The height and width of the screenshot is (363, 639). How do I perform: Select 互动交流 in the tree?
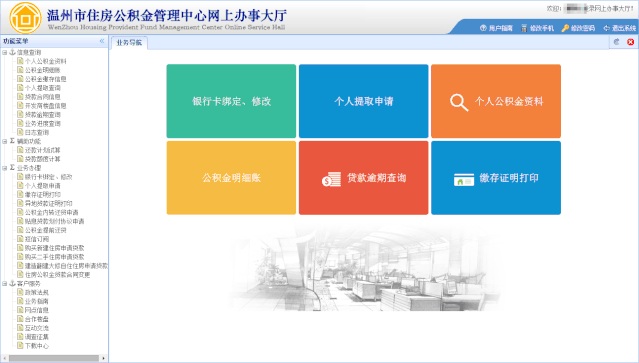click(37, 328)
